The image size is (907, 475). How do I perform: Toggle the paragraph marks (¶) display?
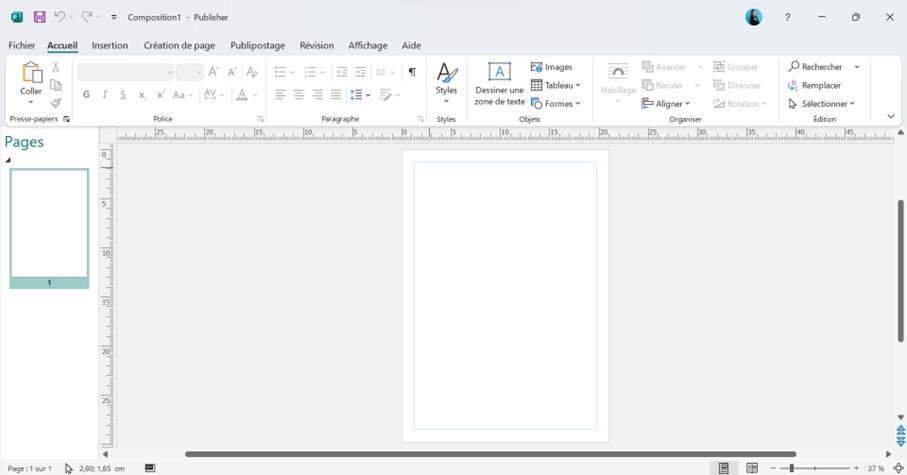click(412, 72)
